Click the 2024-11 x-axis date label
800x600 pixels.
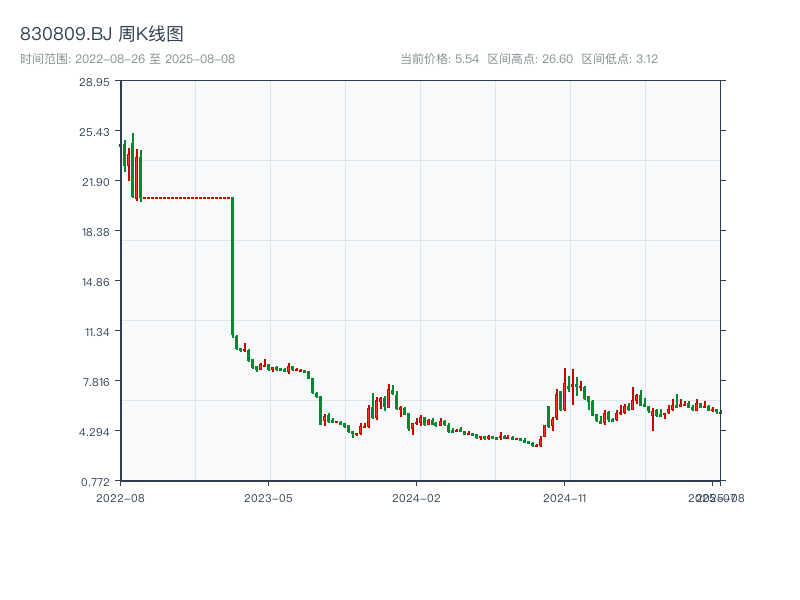565,497
